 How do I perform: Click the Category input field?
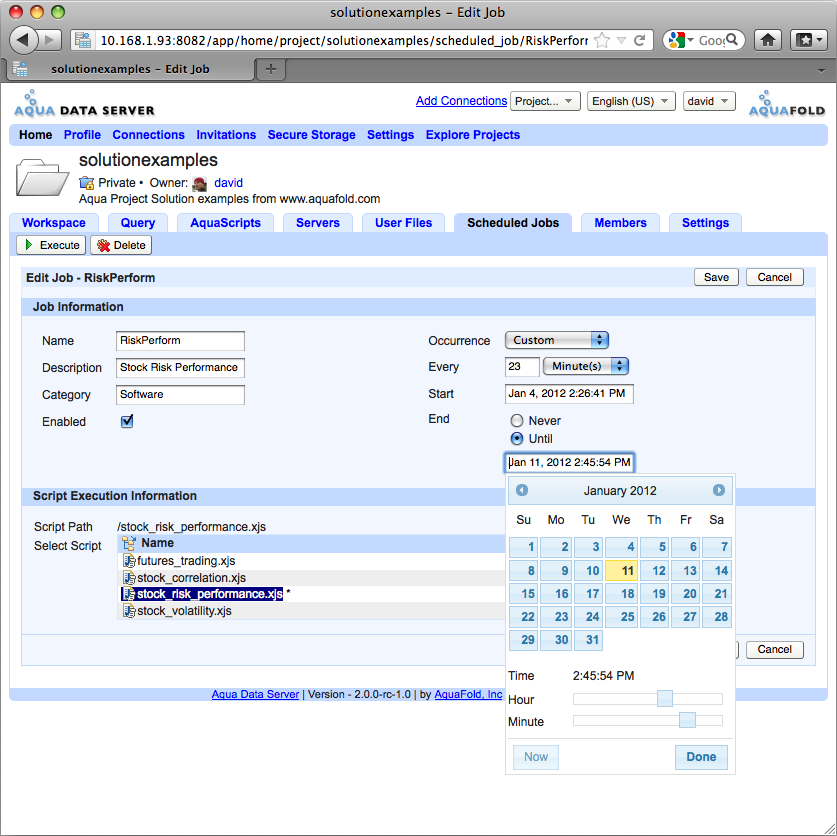click(180, 395)
